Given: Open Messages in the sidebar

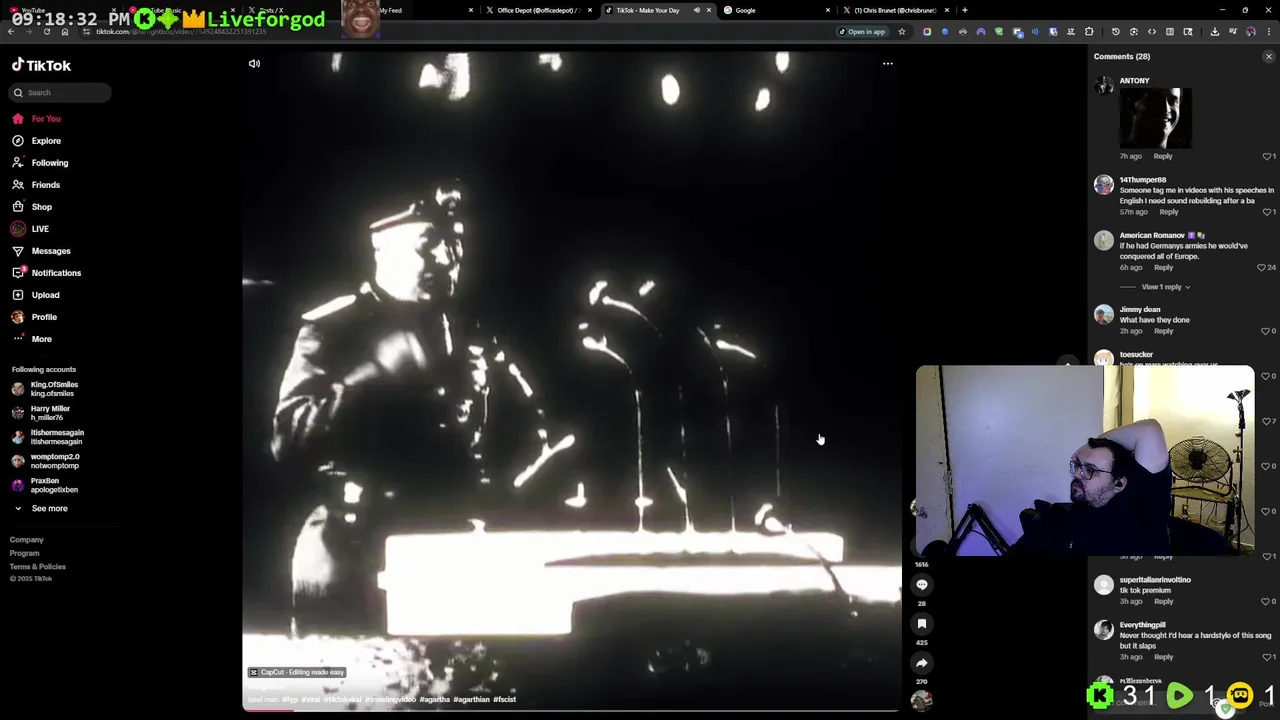Looking at the screenshot, I should pos(50,251).
